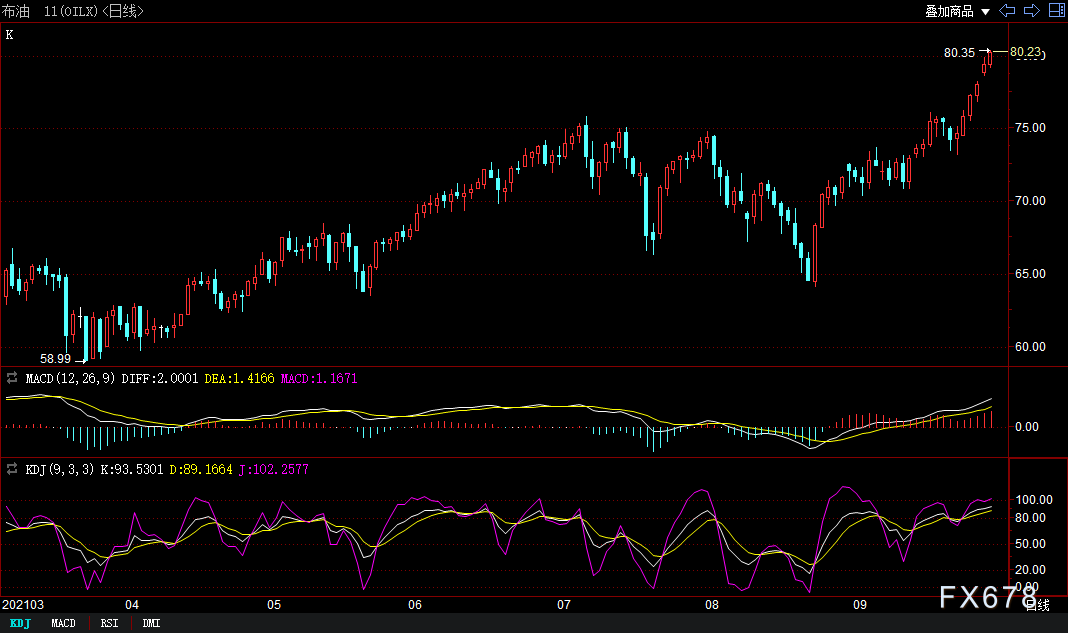Viewport: 1068px width, 633px height.
Task: Click the 05 month axis label
Action: (x=274, y=605)
